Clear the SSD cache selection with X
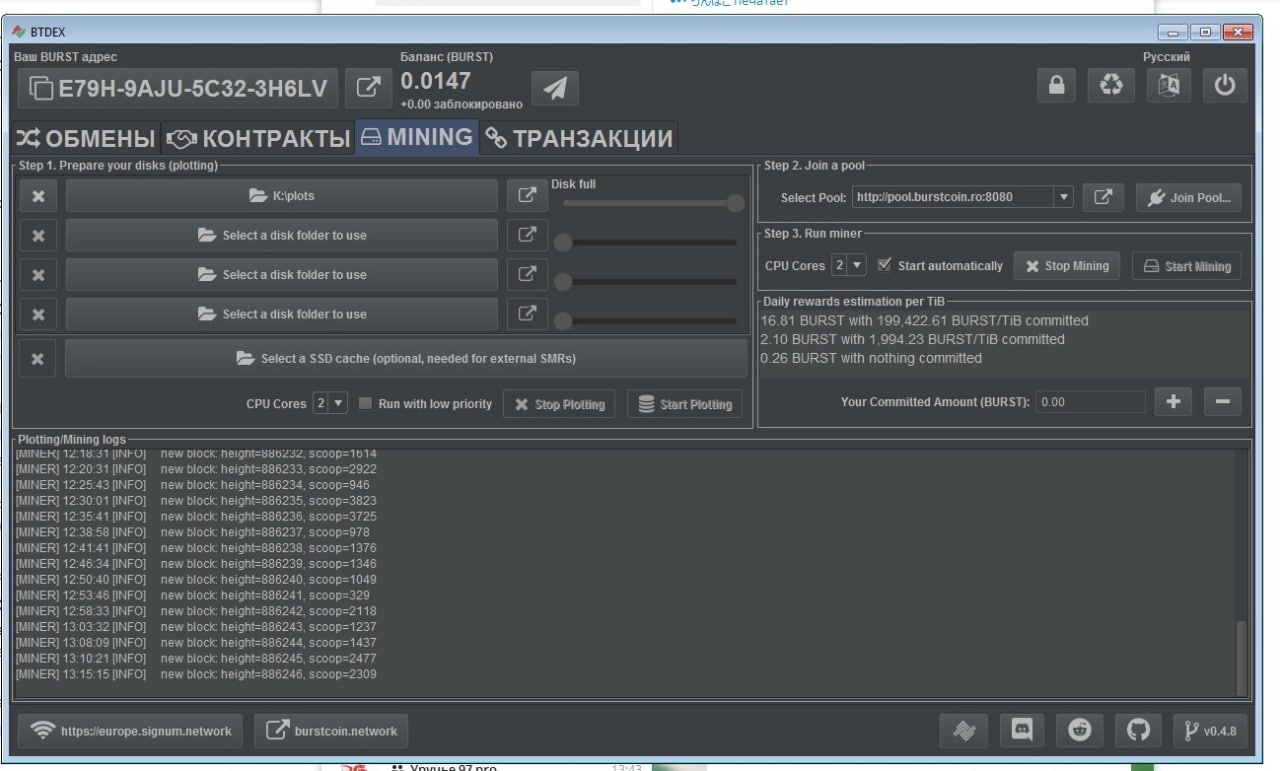The width and height of the screenshot is (1280, 771). [38, 358]
